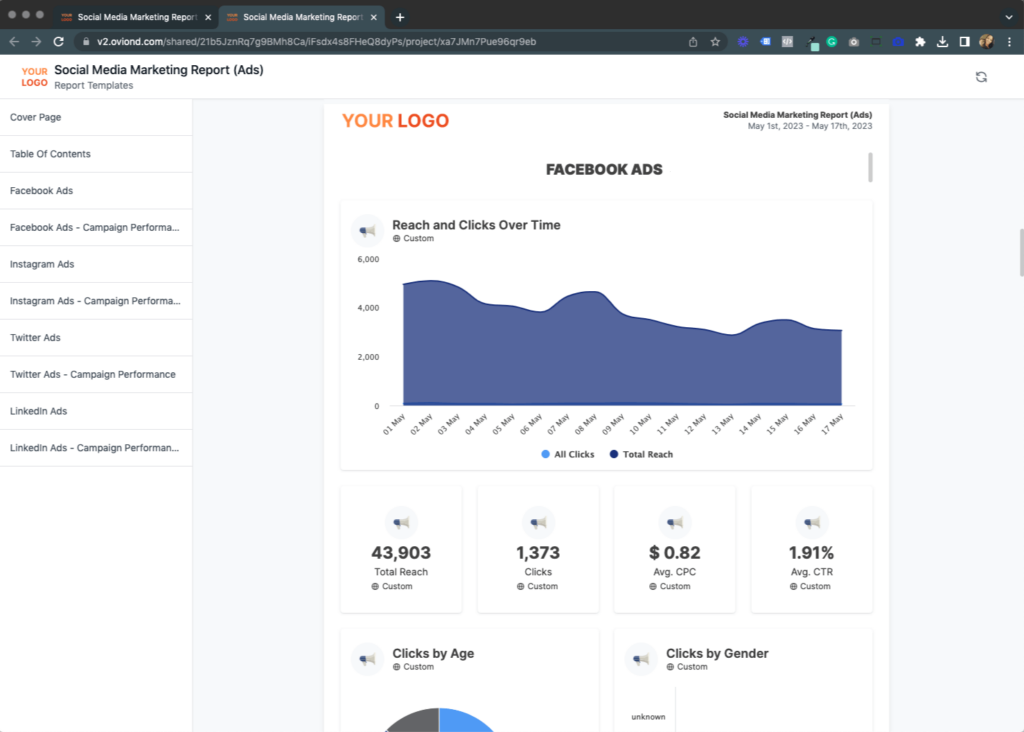Open the downloads icon in the toolbar
The image size is (1024, 732).
[x=942, y=42]
